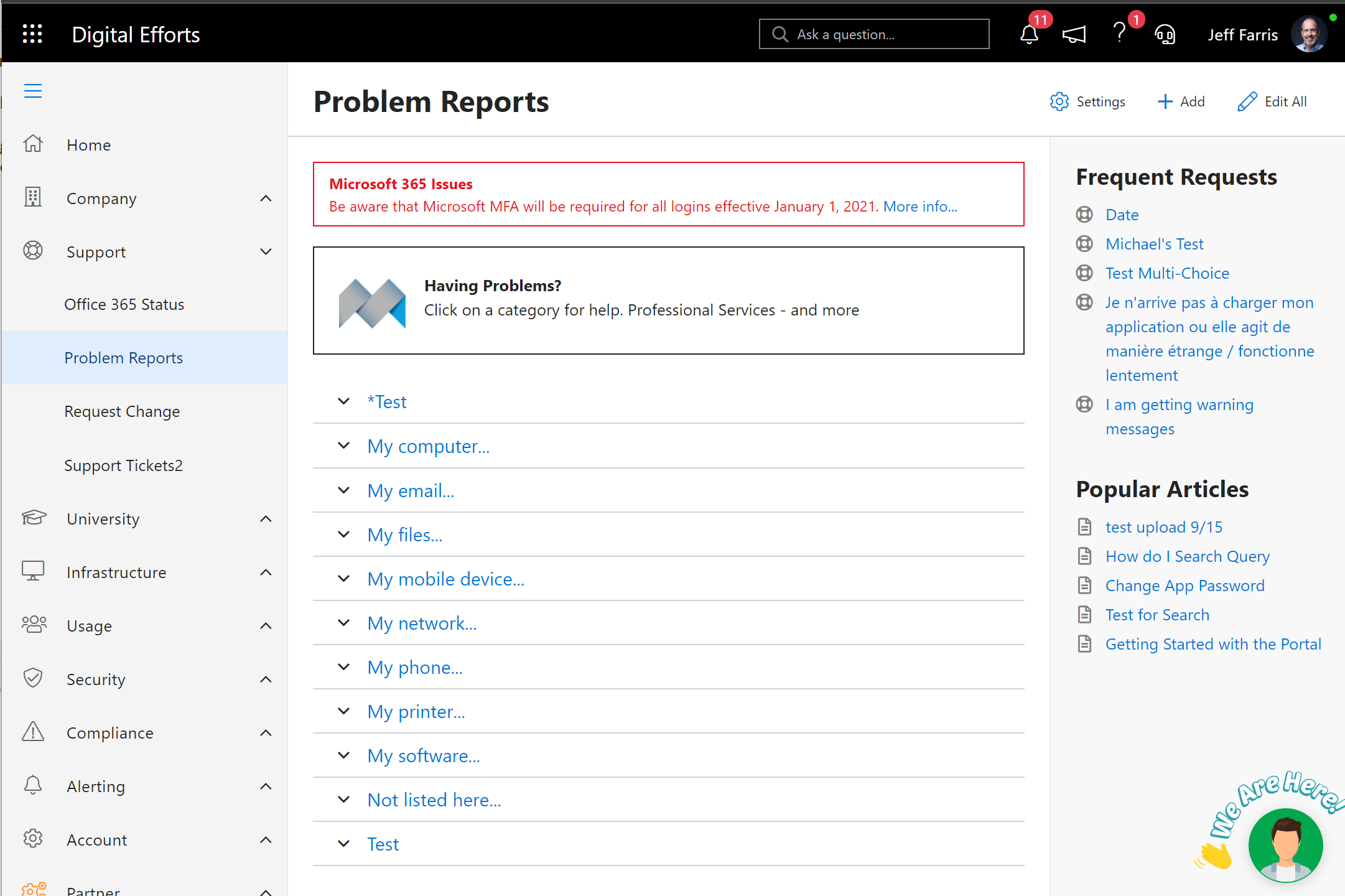Click the Edit All pencil icon
This screenshot has height=896, width=1345.
click(1247, 101)
